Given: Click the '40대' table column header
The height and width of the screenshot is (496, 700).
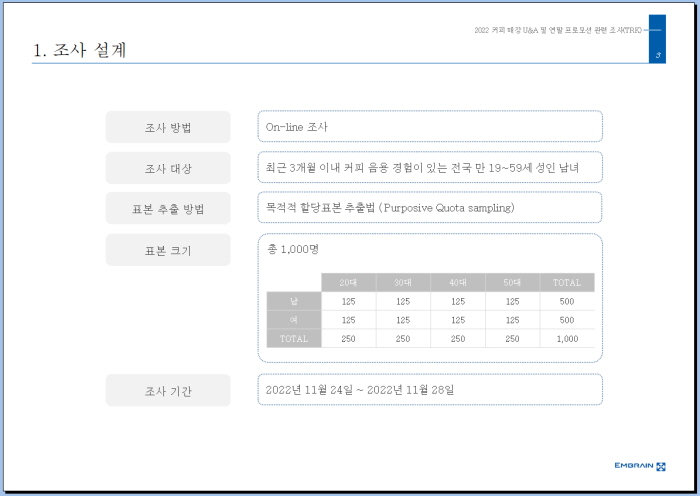Looking at the screenshot, I should [458, 283].
